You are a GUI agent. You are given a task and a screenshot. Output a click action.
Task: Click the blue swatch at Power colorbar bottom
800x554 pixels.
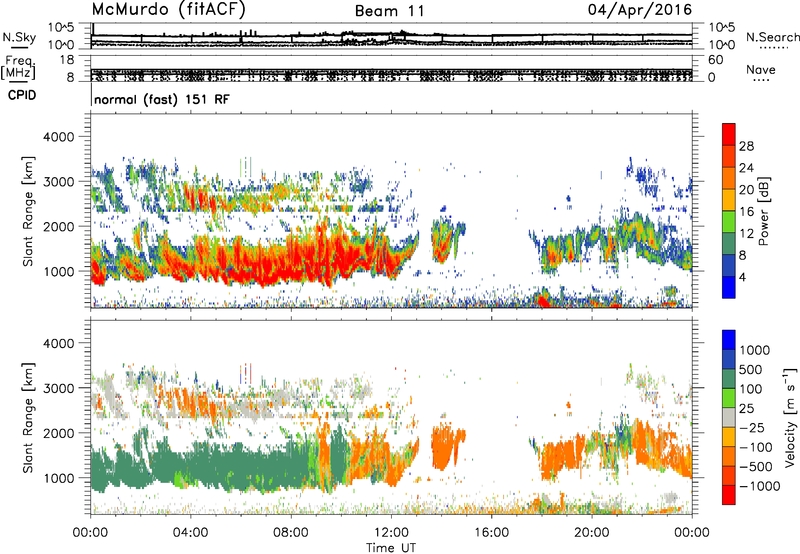click(729, 287)
